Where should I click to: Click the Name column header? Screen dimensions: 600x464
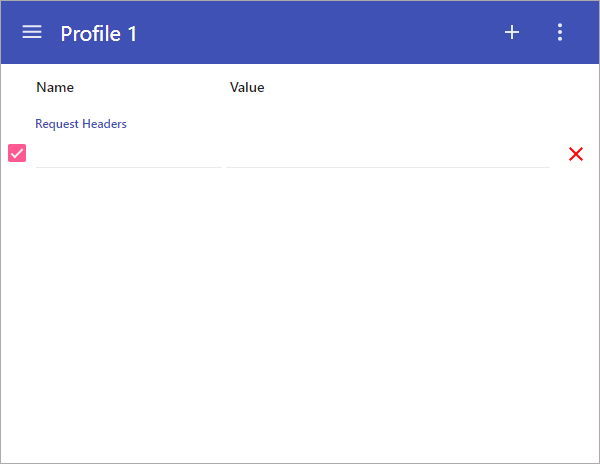(x=55, y=87)
